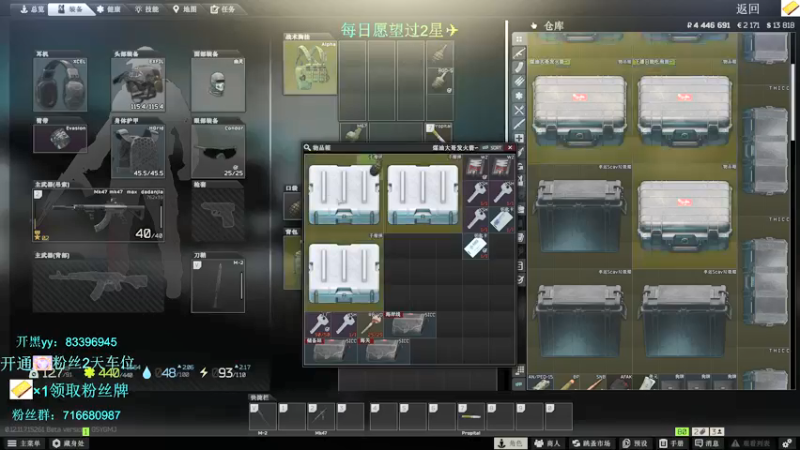The width and height of the screenshot is (800, 450).
Task: Select the bottom-right dark junk box in stash
Action: point(685,321)
